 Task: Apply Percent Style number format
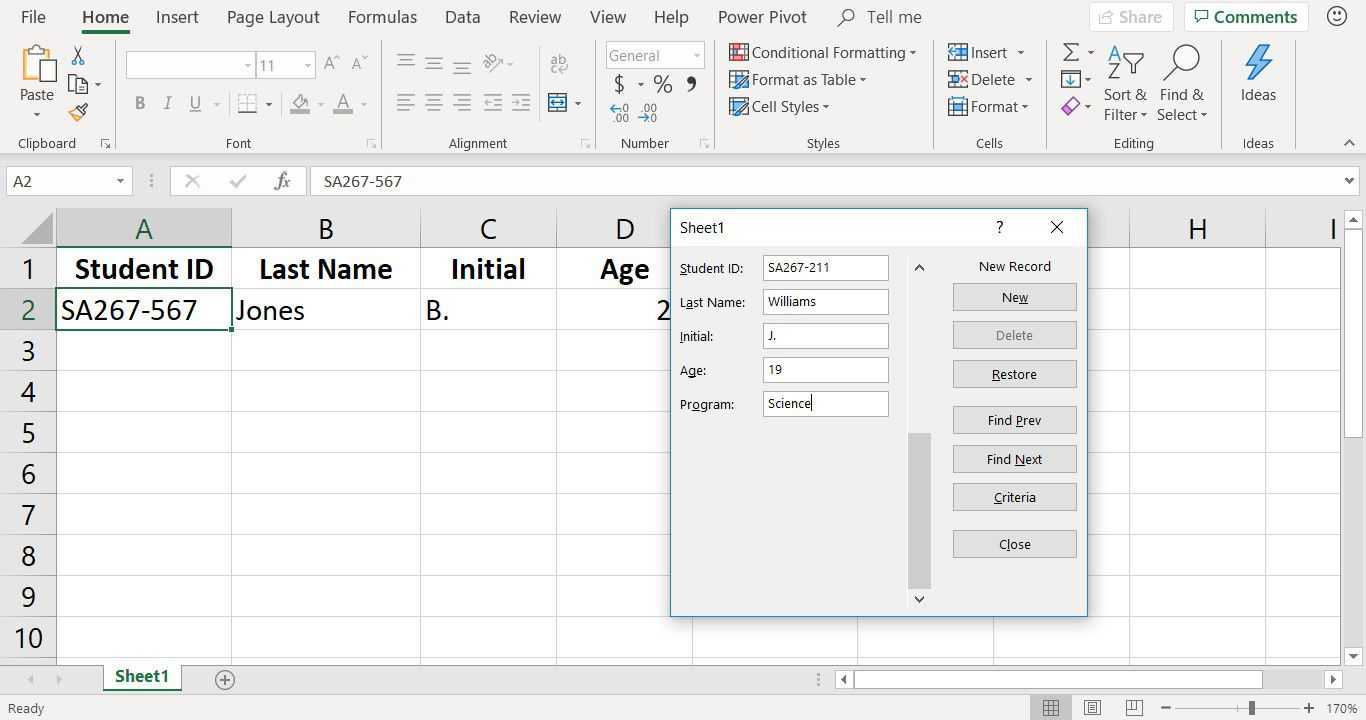(x=662, y=84)
